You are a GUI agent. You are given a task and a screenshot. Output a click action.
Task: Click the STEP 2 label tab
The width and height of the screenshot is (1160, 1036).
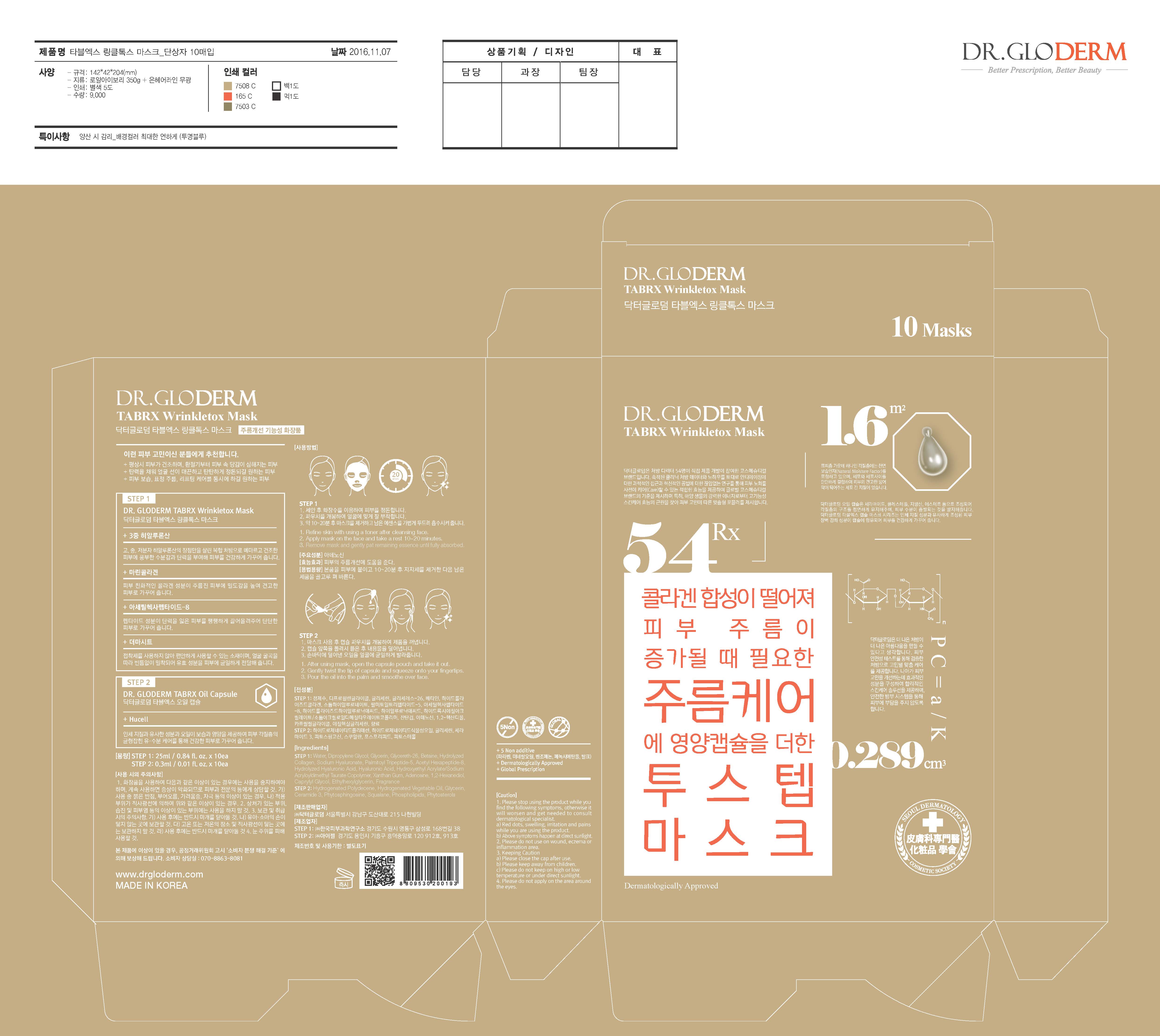[138, 682]
